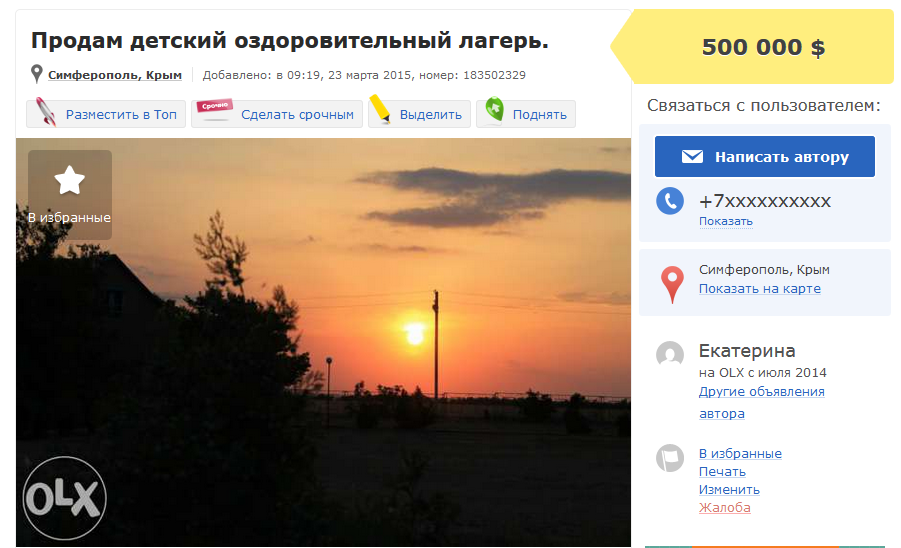Click the location pin next to Симферополь
This screenshot has height=548, width=901.
(36, 74)
